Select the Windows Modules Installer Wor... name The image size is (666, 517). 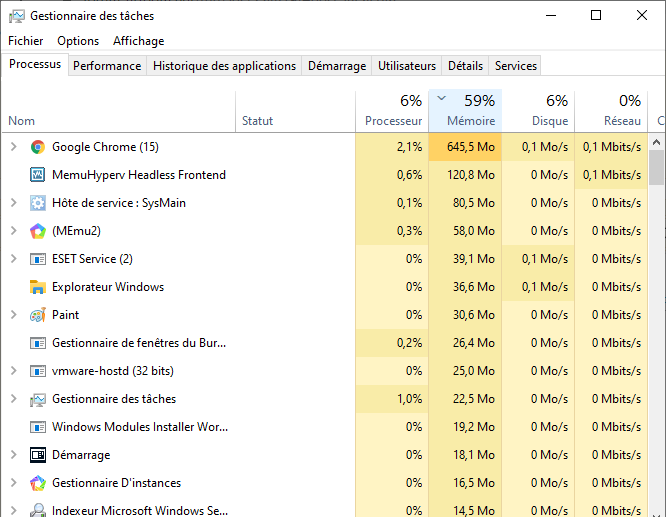point(140,427)
